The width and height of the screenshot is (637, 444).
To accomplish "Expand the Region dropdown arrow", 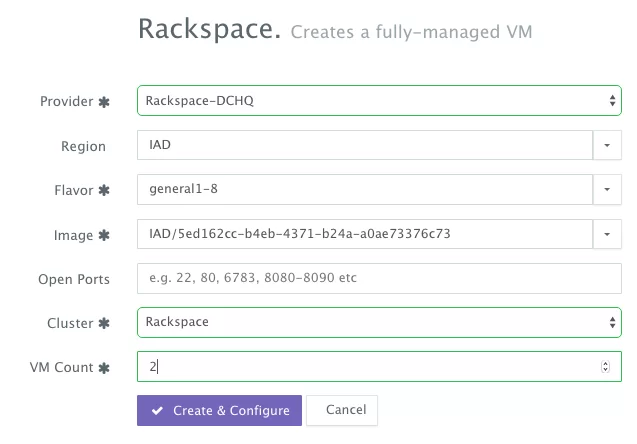I will tap(607, 145).
